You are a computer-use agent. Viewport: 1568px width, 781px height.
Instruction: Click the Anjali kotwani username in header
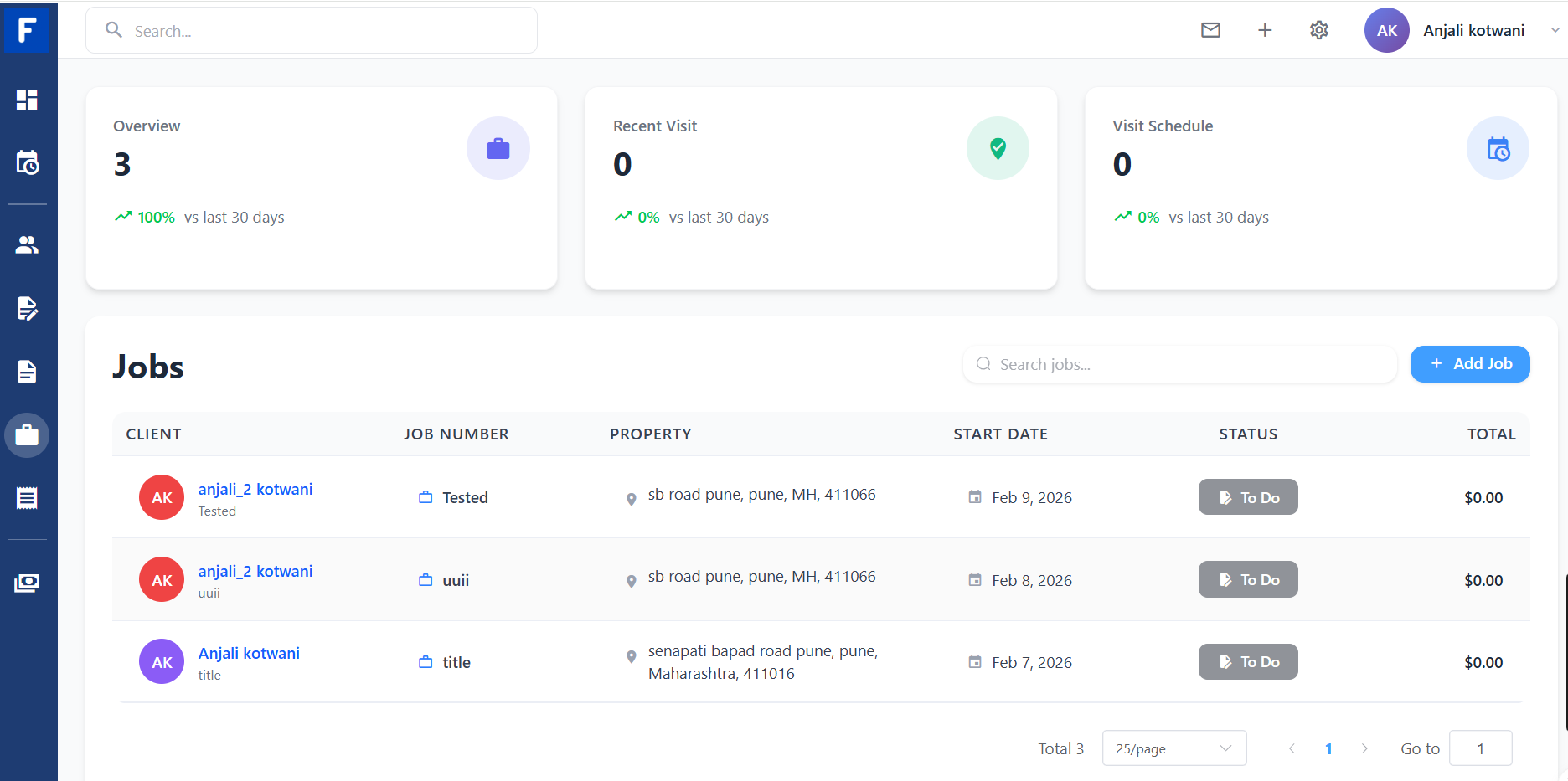point(1473,30)
